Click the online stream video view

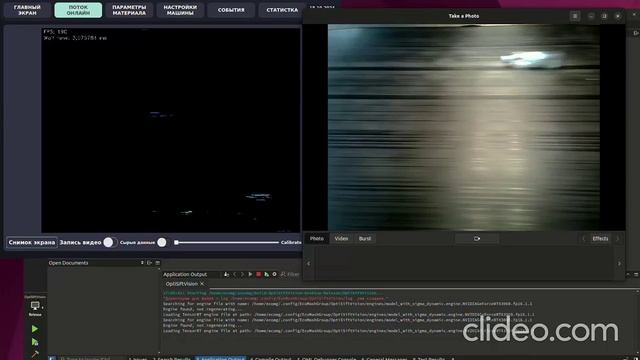tap(170, 130)
